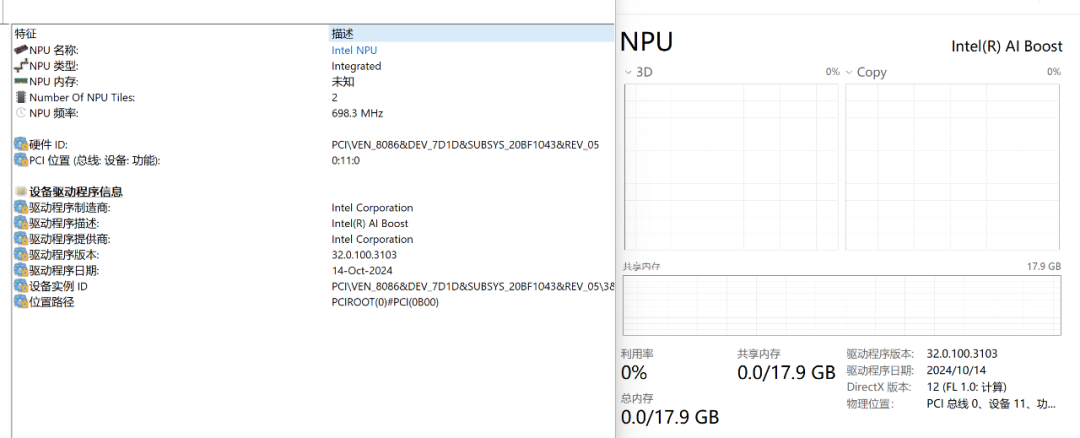The width and height of the screenshot is (1080, 438).
Task: Click the 驱动程序描述 row icon
Action: coord(21,223)
